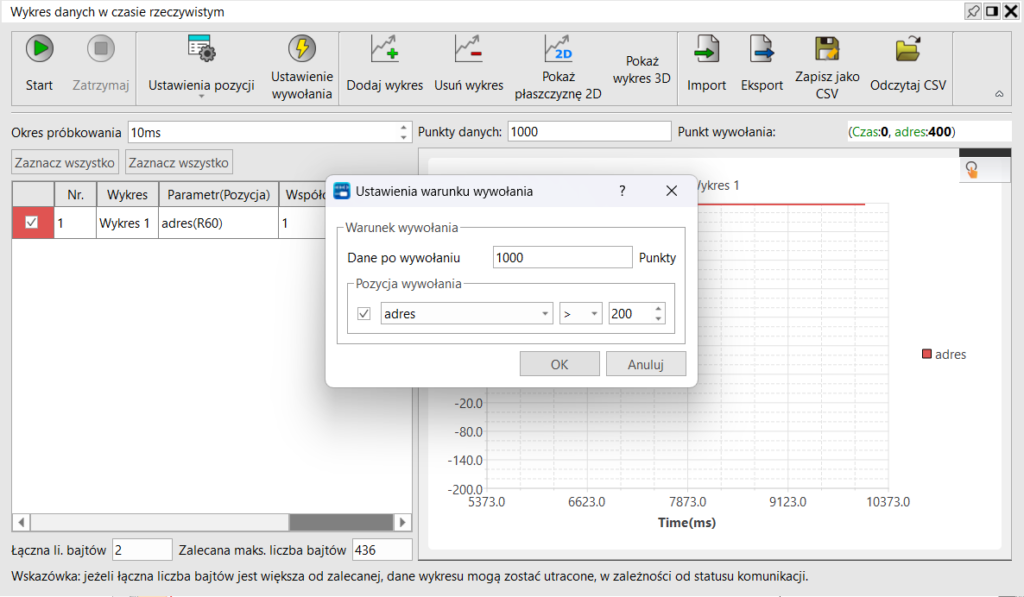Toggle the Wykres 1 row checkbox
Screen dimensions: 1024x597
(x=31, y=223)
